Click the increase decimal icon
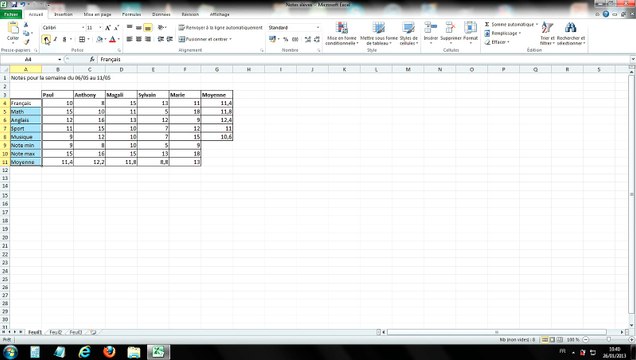 (x=308, y=39)
